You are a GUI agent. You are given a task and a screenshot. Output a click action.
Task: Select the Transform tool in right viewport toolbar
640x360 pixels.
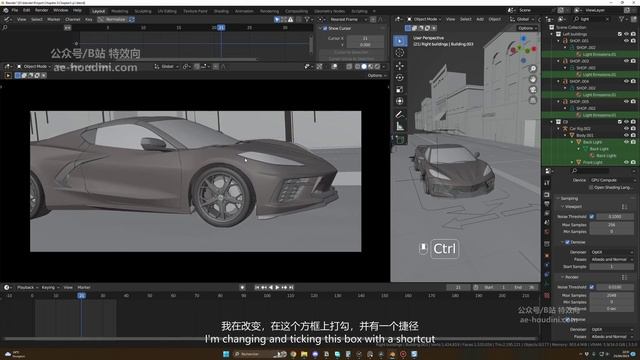pos(400,101)
